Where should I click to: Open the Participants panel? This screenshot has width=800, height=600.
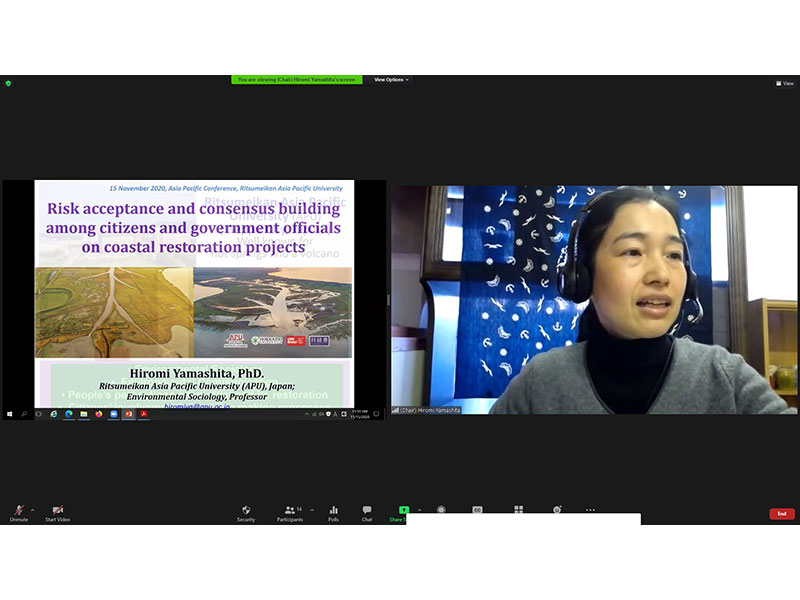[x=289, y=512]
